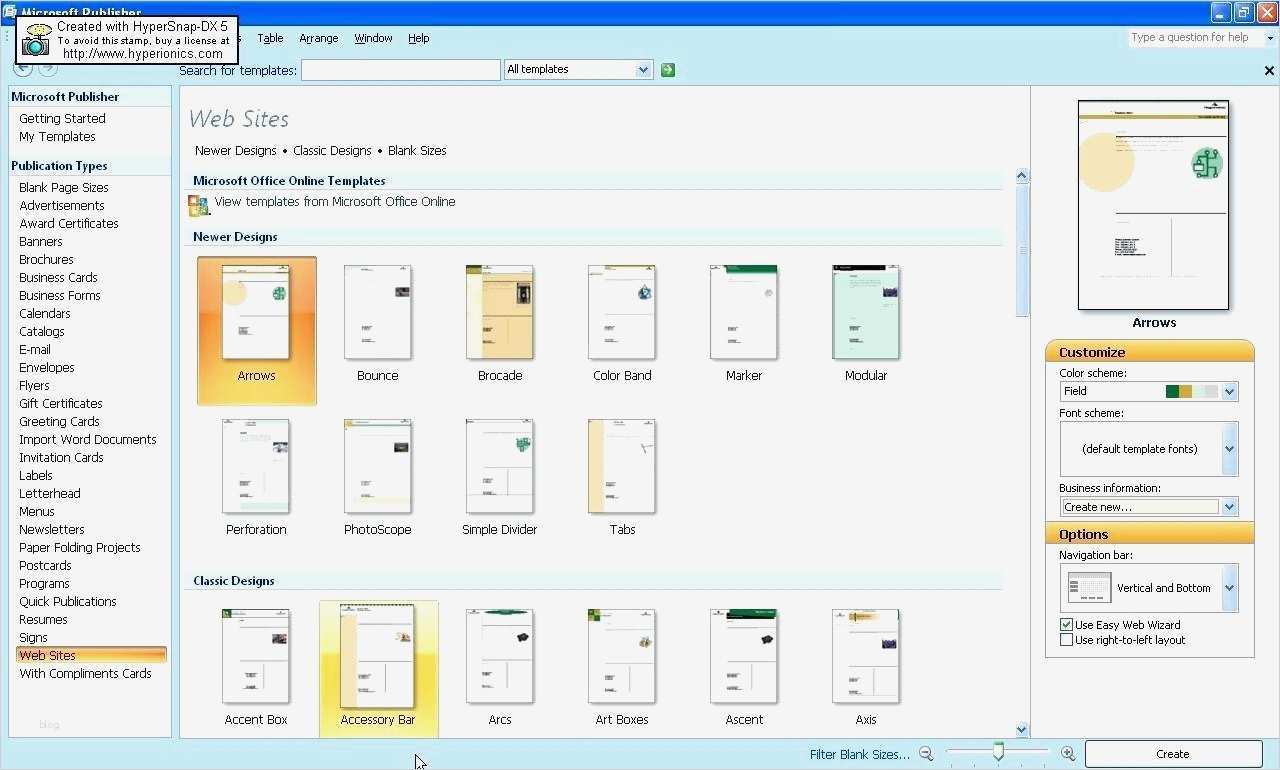Click the zoom in magnifier icon
Viewport: 1280px width, 770px height.
coord(1068,754)
